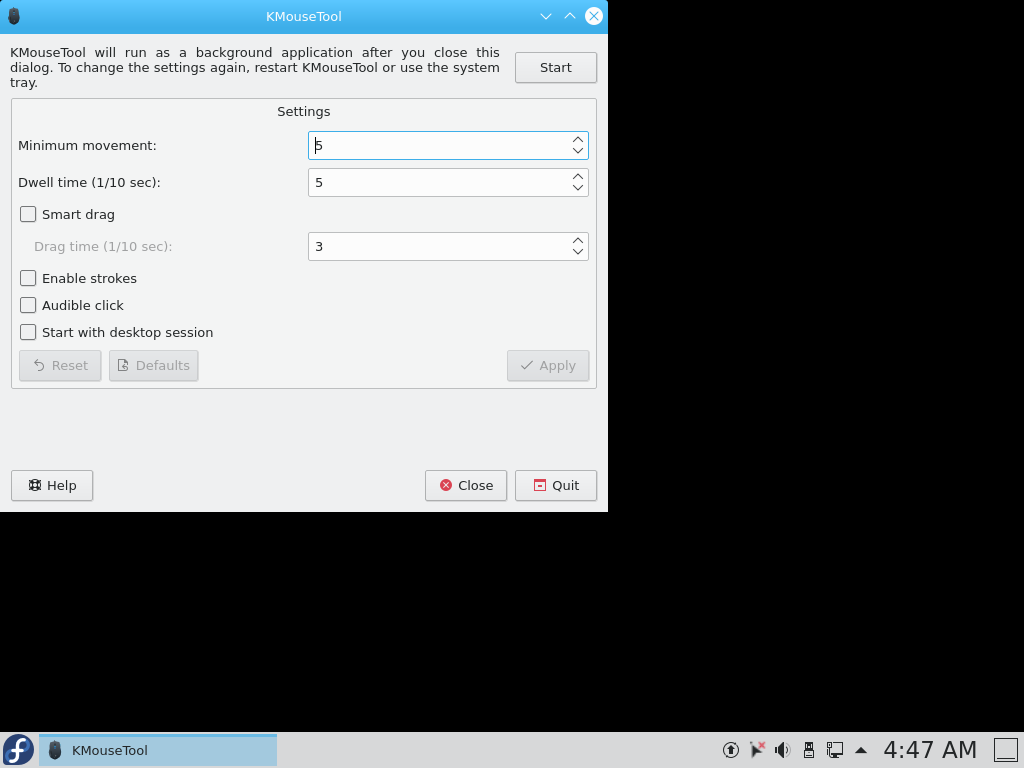Maximize the KMouseTool window
Screen dimensions: 1024x768
(569, 16)
